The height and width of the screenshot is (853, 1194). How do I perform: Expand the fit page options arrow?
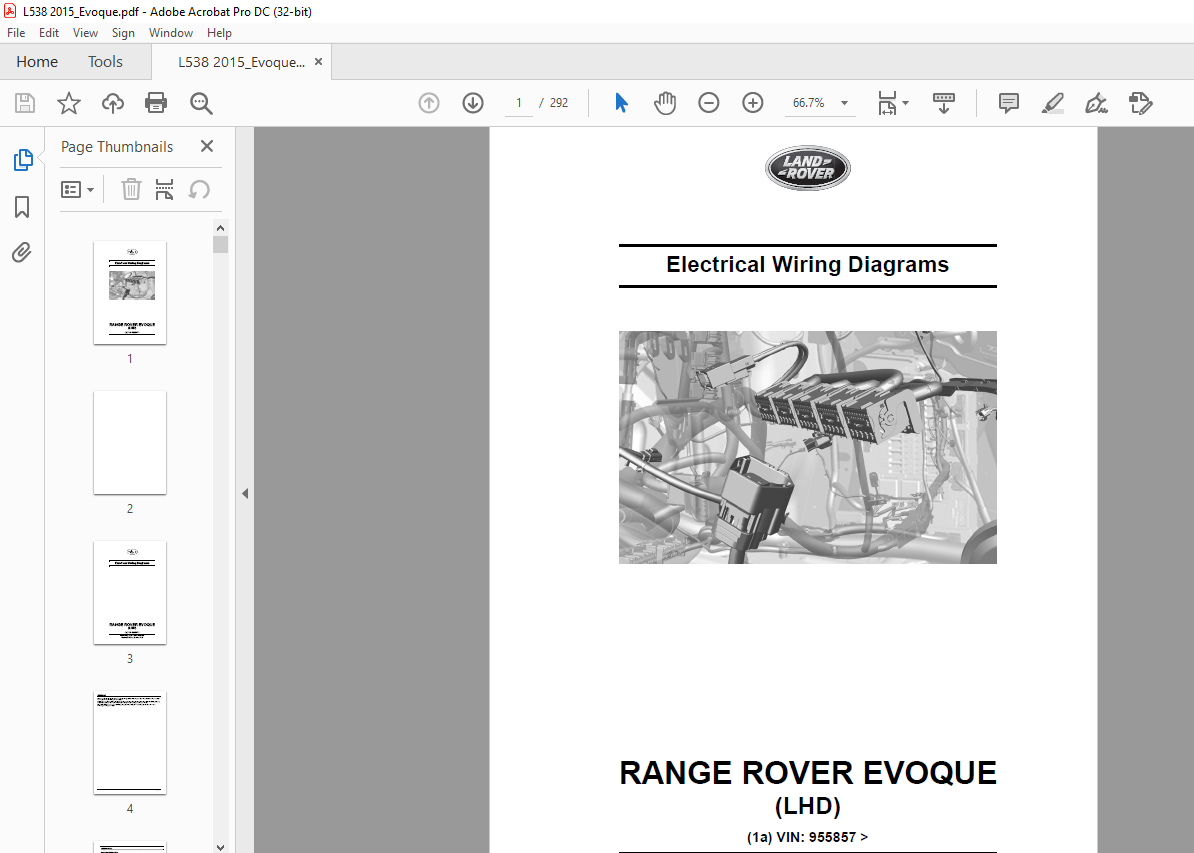(x=905, y=103)
